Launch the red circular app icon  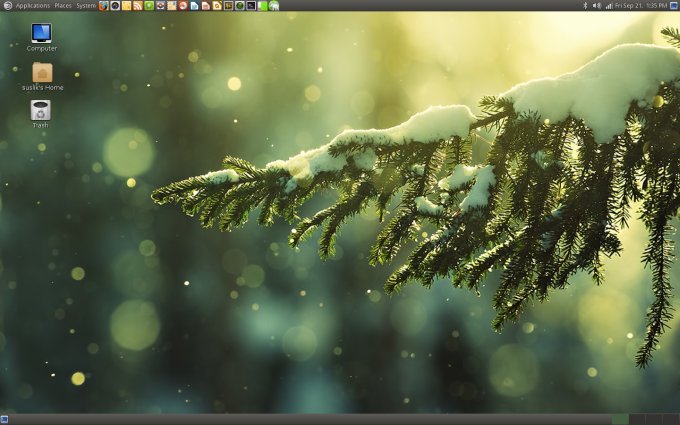tap(183, 6)
